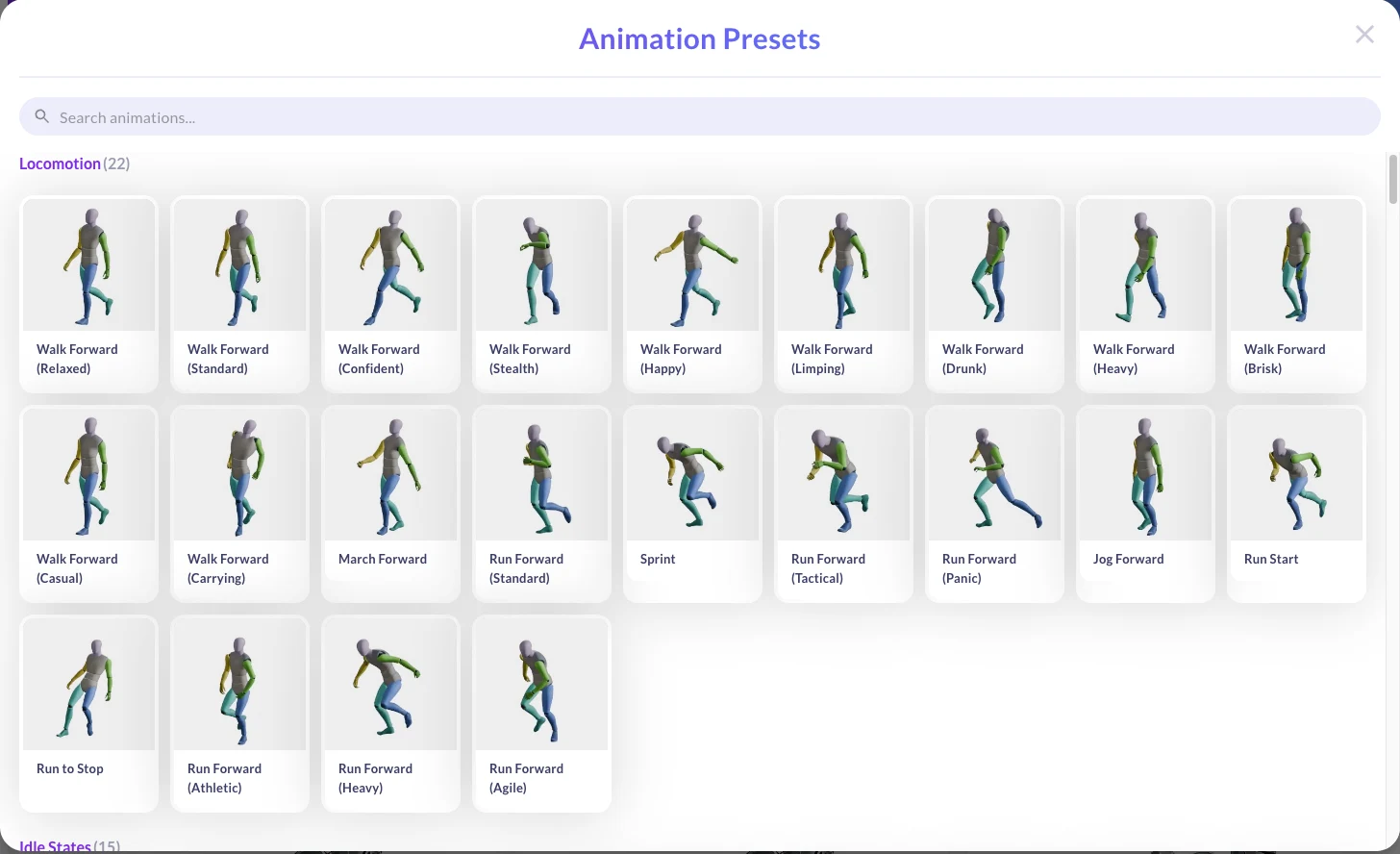Choose the Run Start animation
Image resolution: width=1400 pixels, height=854 pixels.
coord(1296,504)
